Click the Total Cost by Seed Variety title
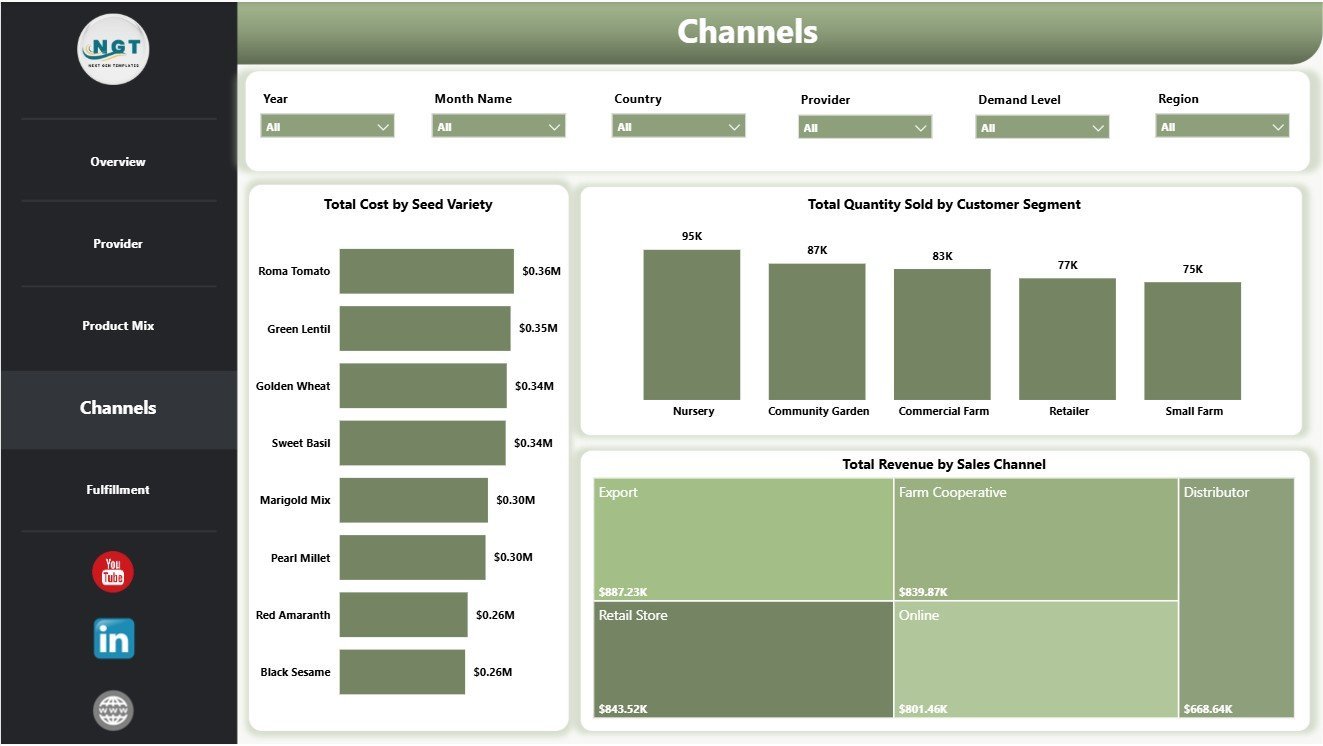This screenshot has width=1323, height=746. (408, 204)
